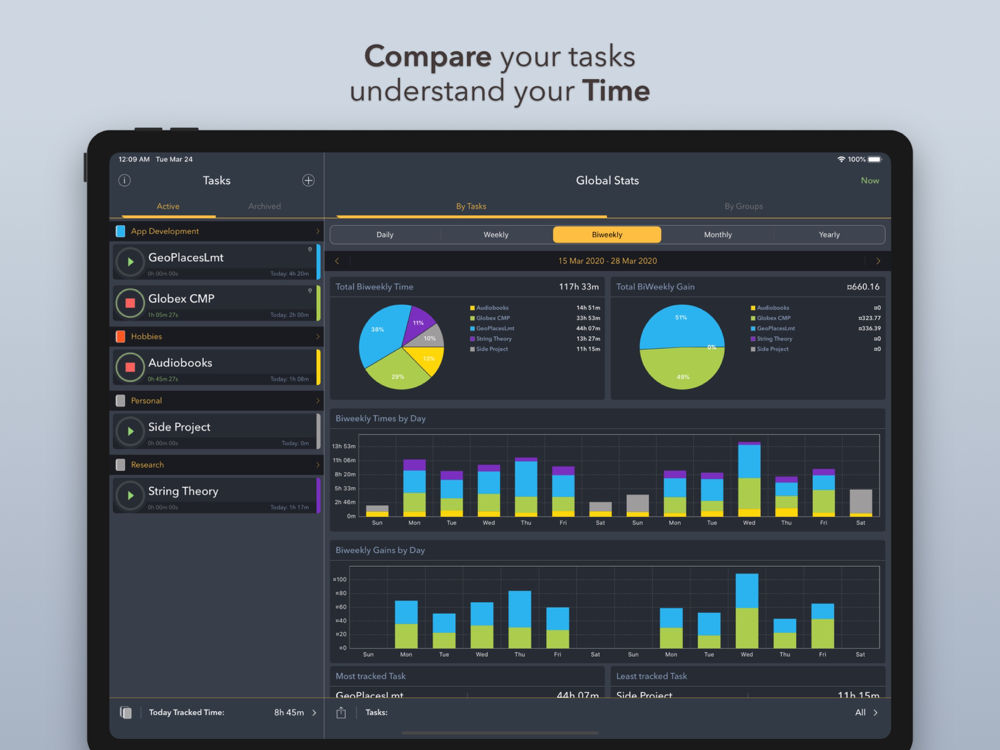Screen dimensions: 1000x750
Task: Open the GeoPlacesLmt task name
Action: (186, 258)
